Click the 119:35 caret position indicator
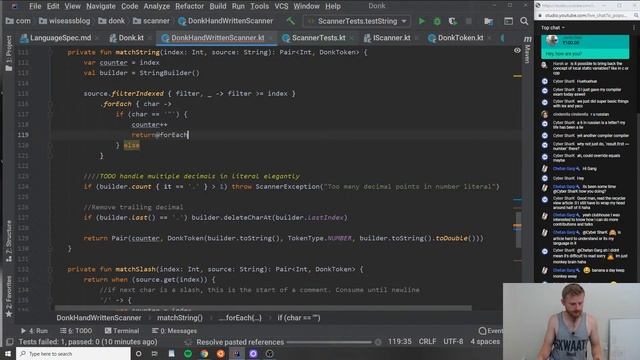 [x=400, y=341]
